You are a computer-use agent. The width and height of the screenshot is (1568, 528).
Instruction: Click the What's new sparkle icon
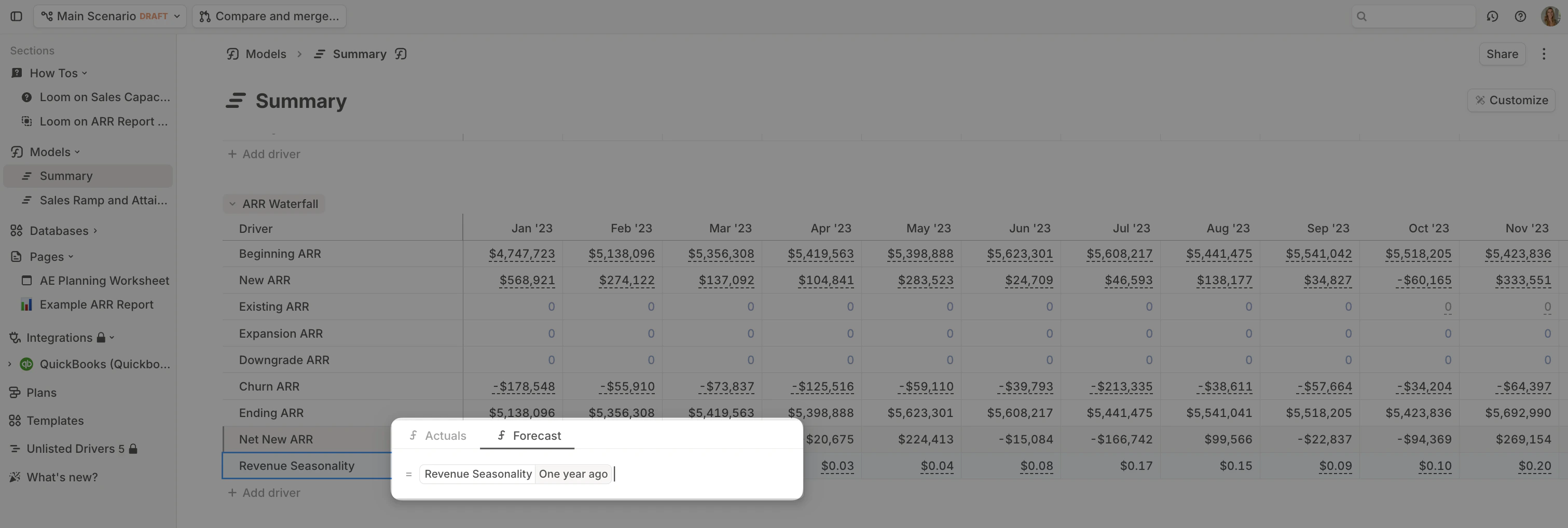click(15, 478)
